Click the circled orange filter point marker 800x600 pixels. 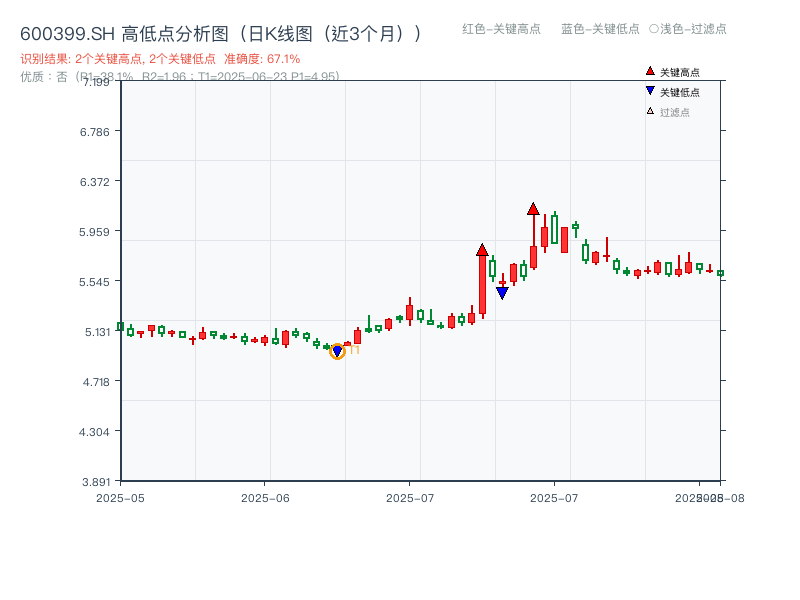[x=337, y=350]
